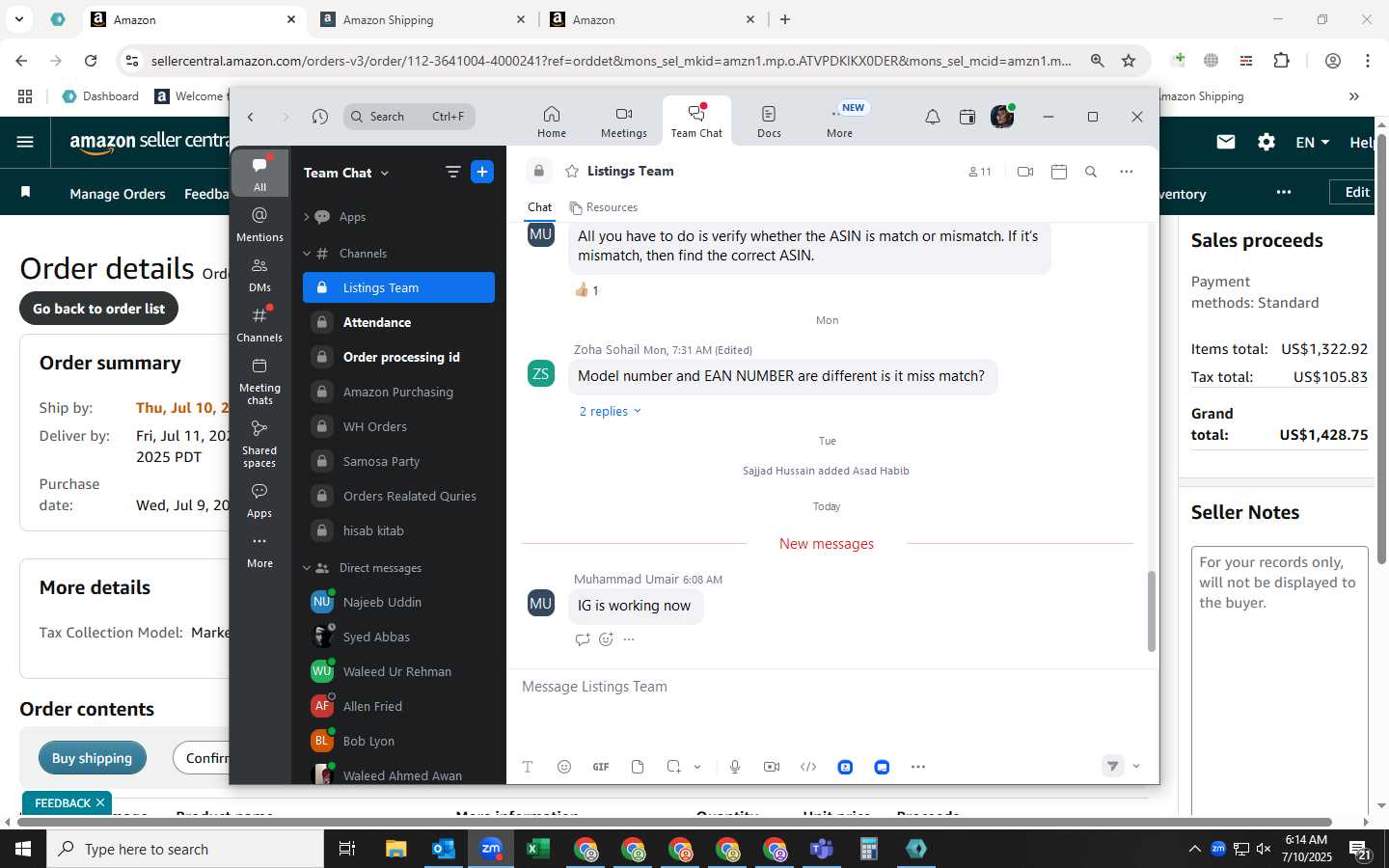Open Zoom Home tab
Screen dimensions: 1389x868
(552, 122)
